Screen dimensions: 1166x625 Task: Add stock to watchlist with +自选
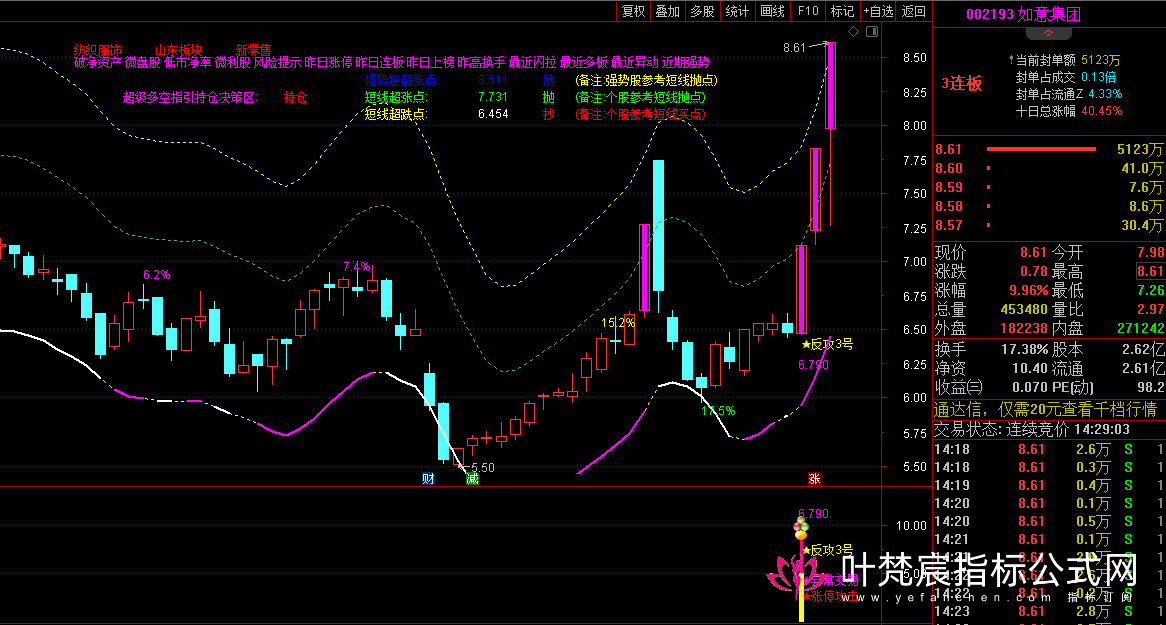[x=879, y=10]
